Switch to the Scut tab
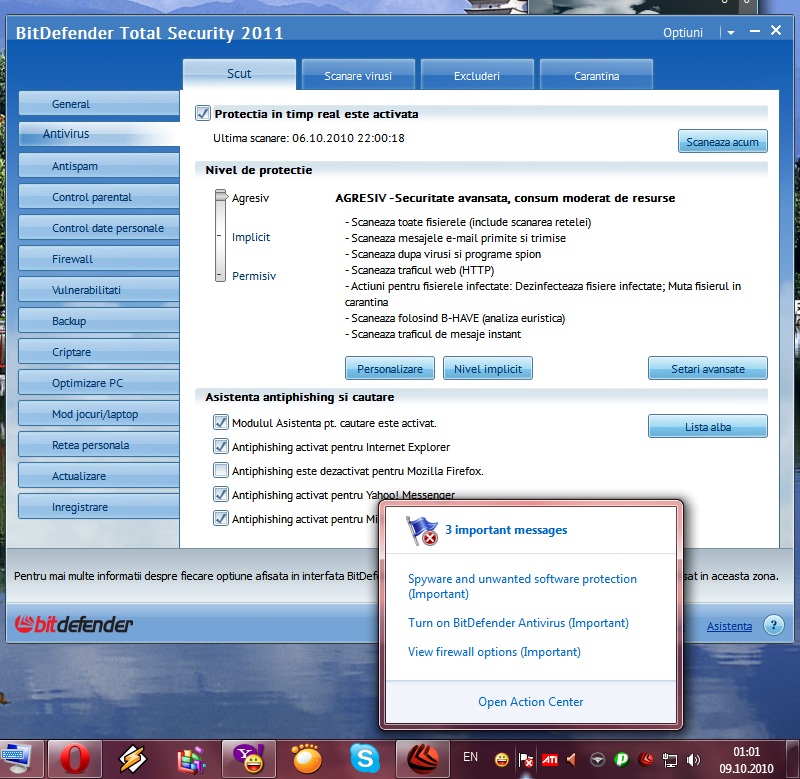The height and width of the screenshot is (779, 800). (239, 74)
